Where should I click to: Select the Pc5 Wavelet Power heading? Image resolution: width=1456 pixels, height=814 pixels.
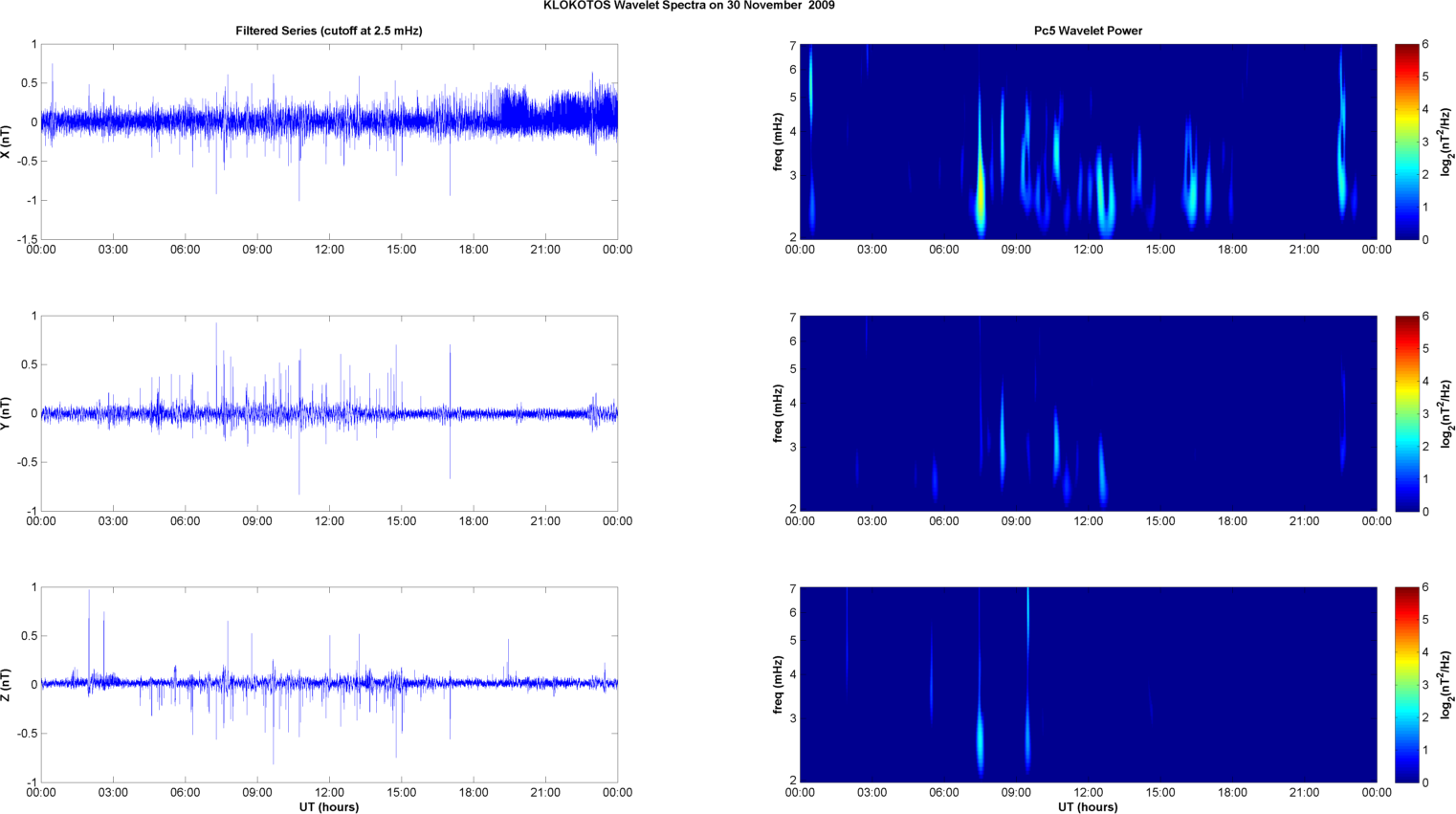point(1088,31)
